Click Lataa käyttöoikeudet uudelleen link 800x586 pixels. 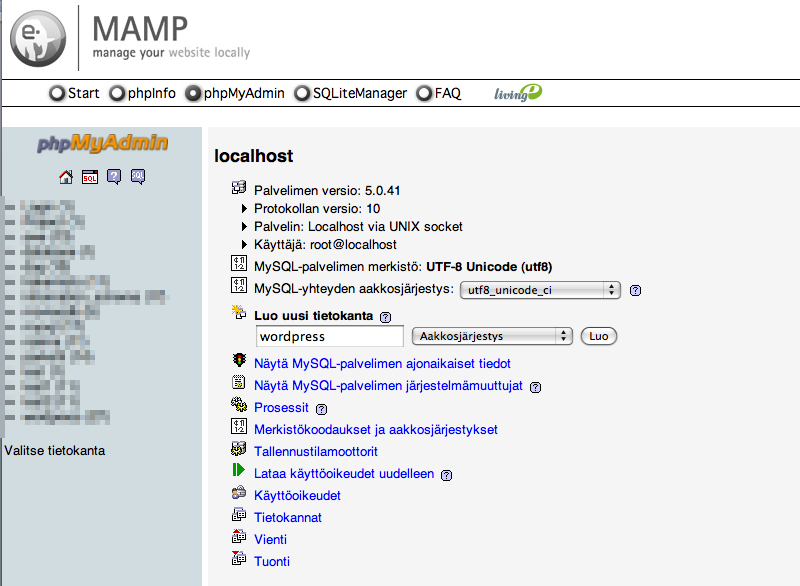344,473
